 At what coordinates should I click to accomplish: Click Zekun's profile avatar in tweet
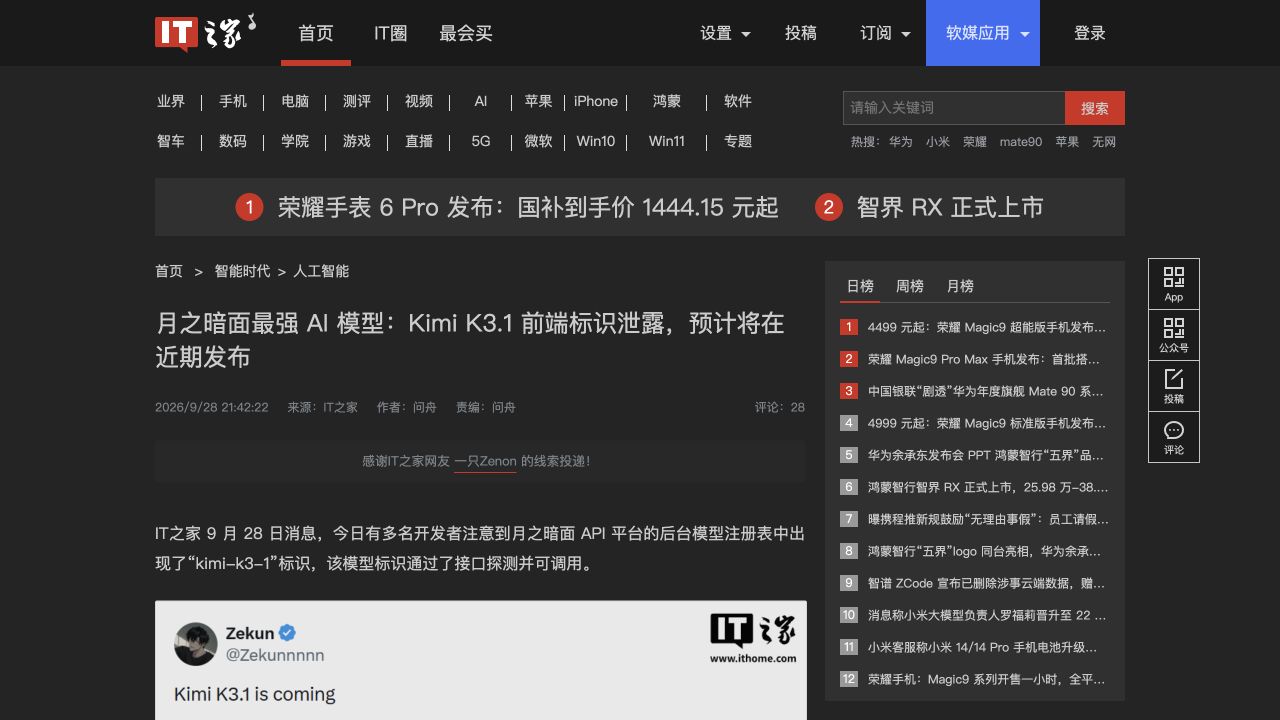[x=196, y=644]
